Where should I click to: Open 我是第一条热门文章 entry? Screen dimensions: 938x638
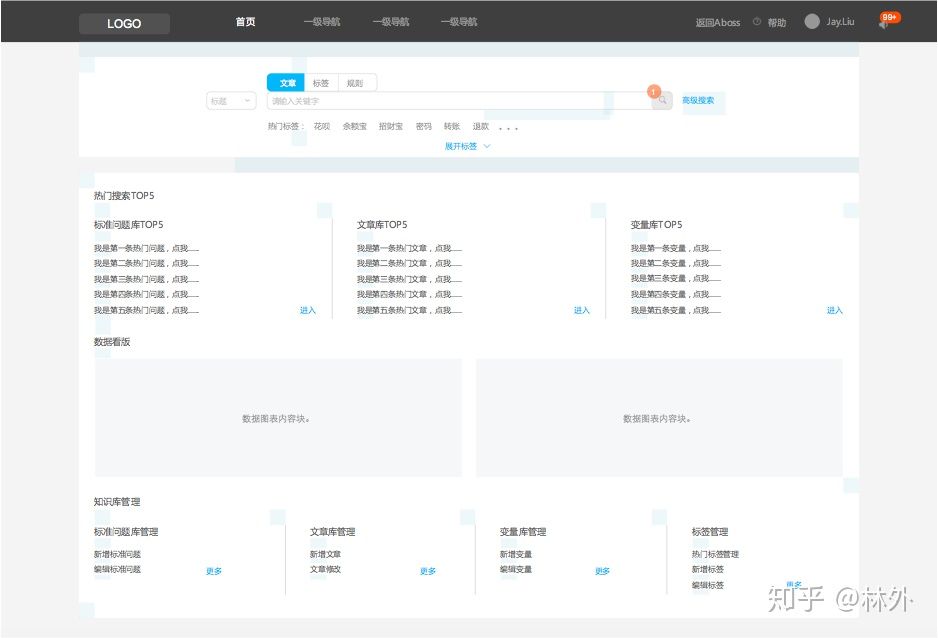[x=409, y=248]
